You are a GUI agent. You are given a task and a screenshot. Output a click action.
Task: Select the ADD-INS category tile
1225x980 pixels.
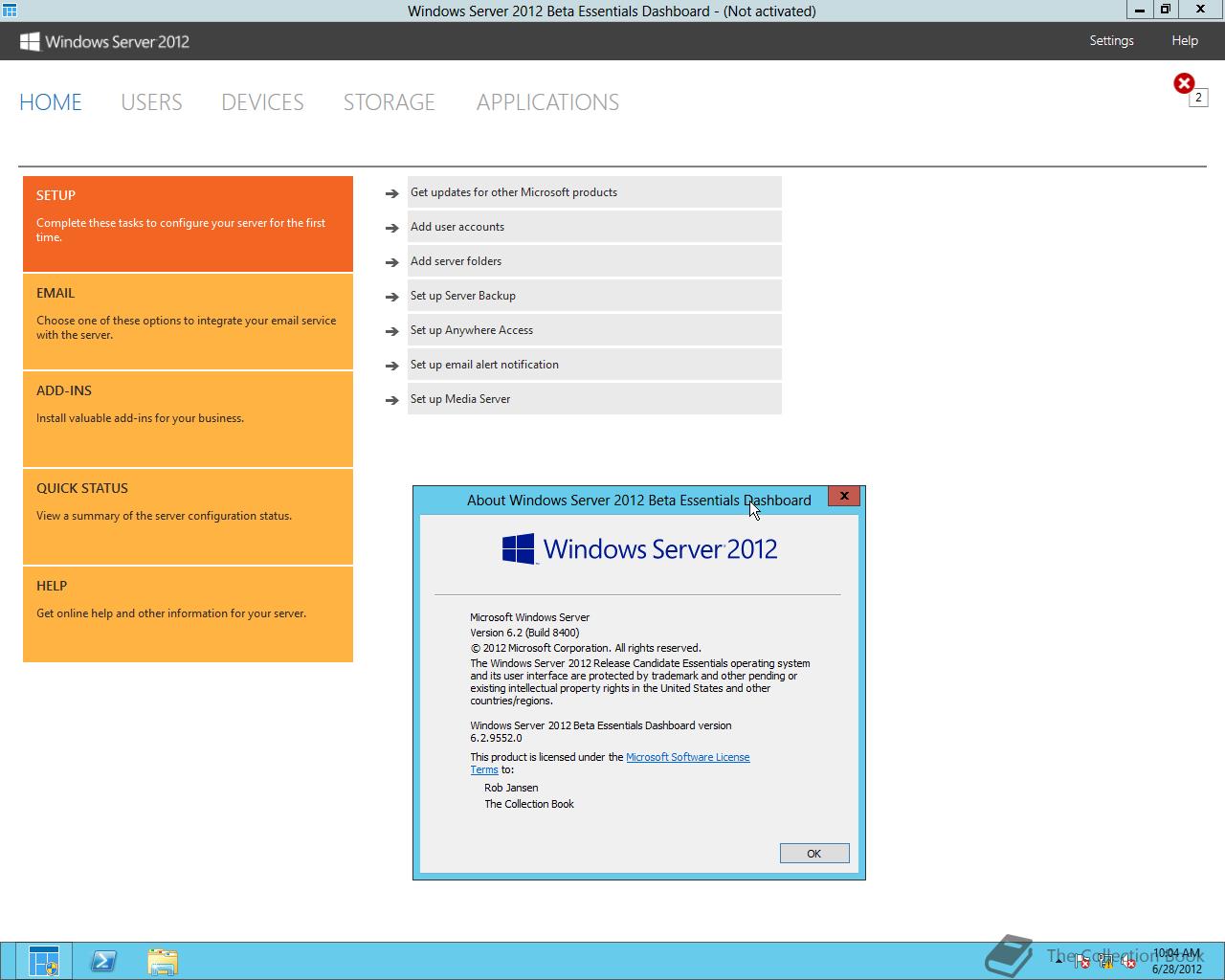click(188, 419)
